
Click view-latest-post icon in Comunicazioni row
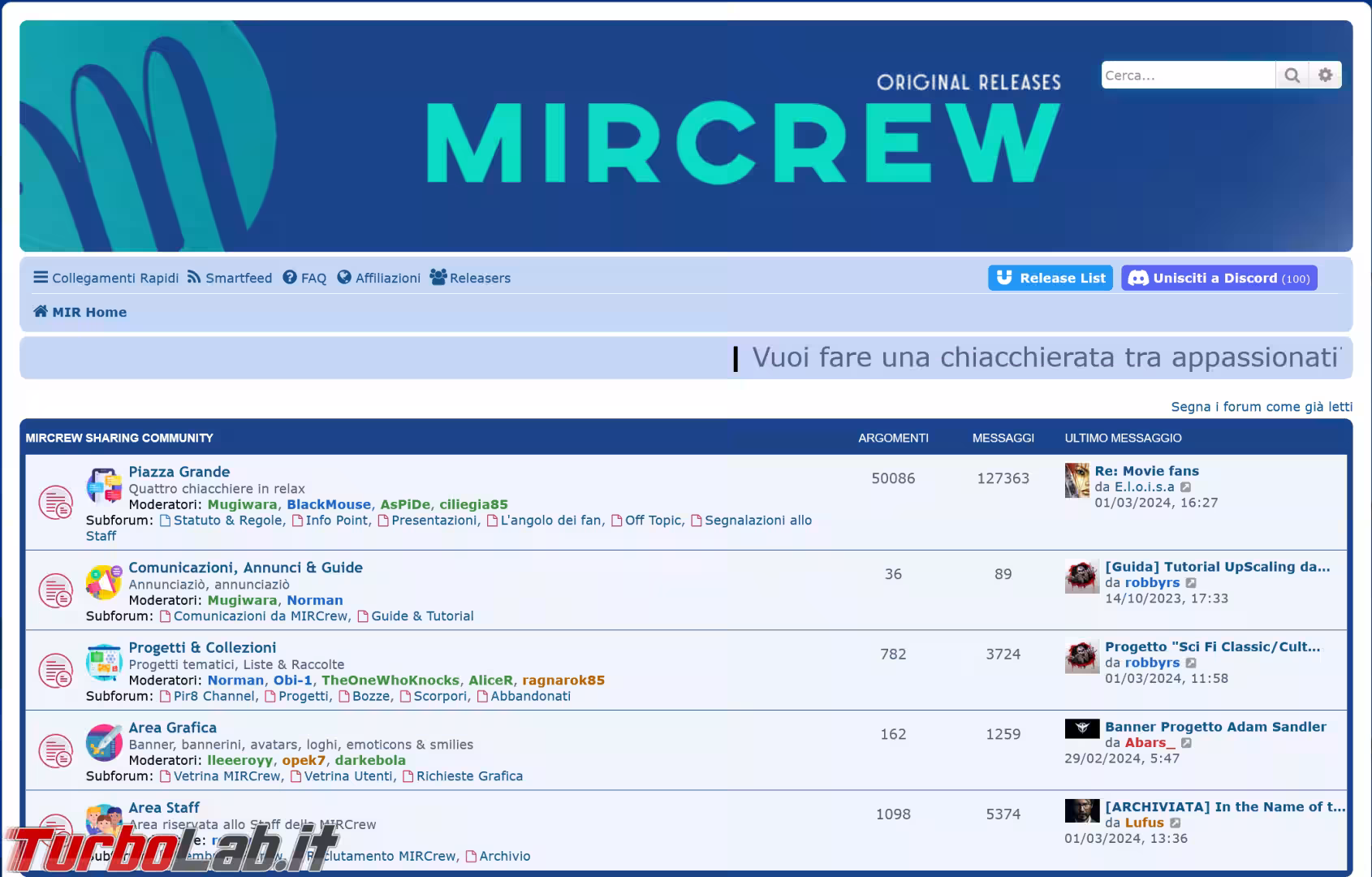tap(1191, 583)
